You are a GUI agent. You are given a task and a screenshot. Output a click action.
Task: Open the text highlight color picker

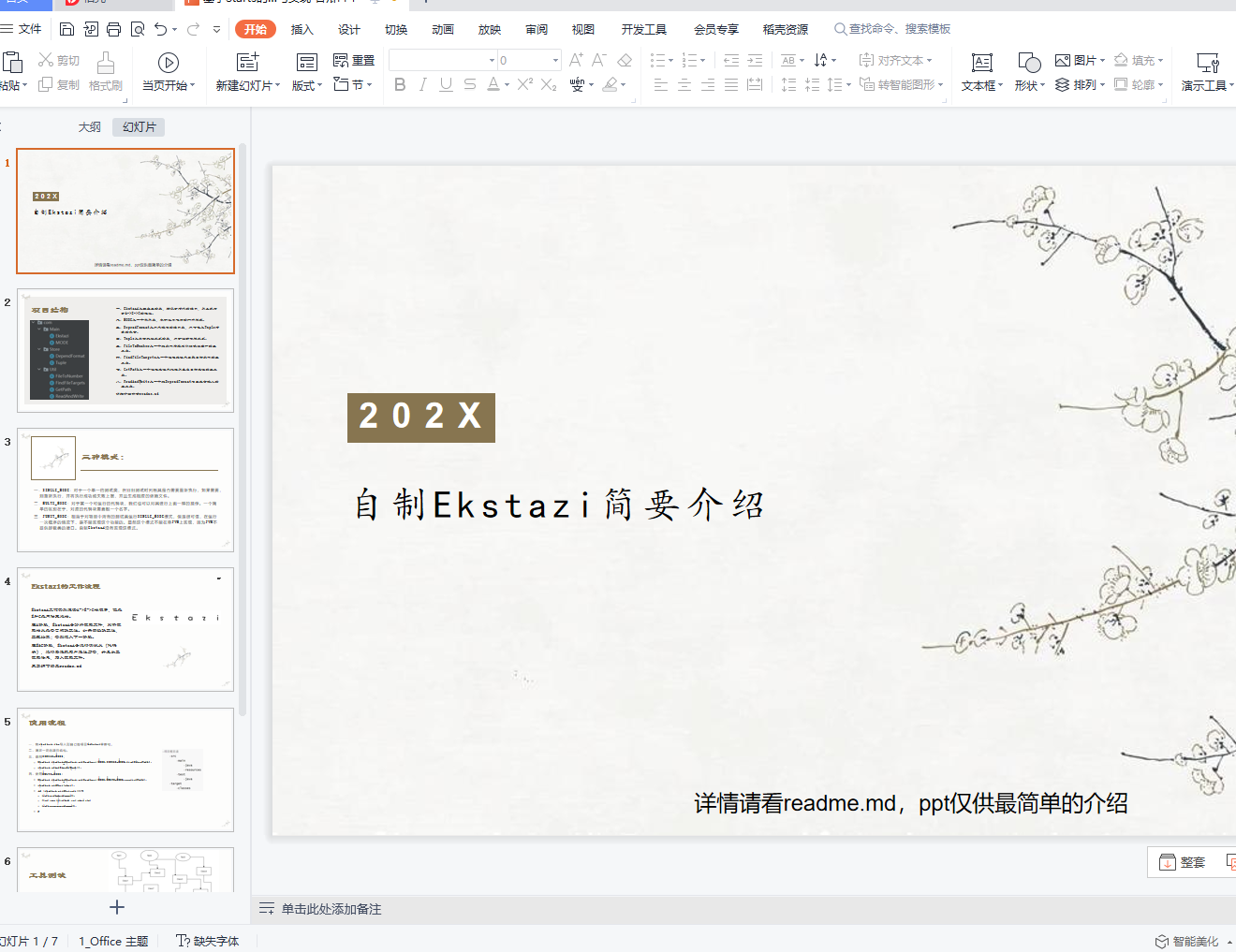pos(614,84)
